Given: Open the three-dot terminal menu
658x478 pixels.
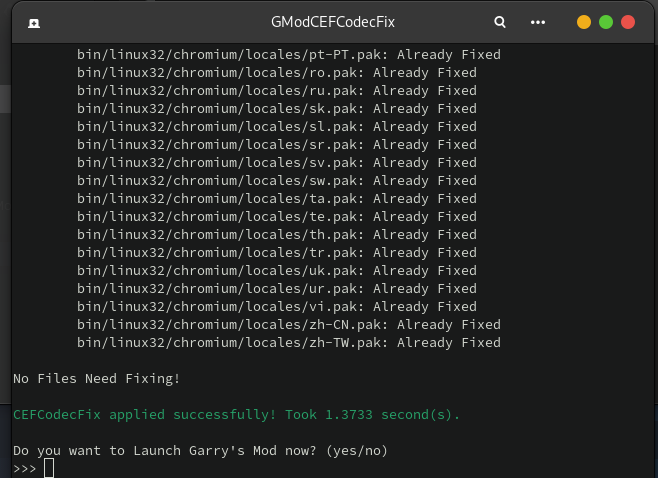Looking at the screenshot, I should [x=538, y=22].
